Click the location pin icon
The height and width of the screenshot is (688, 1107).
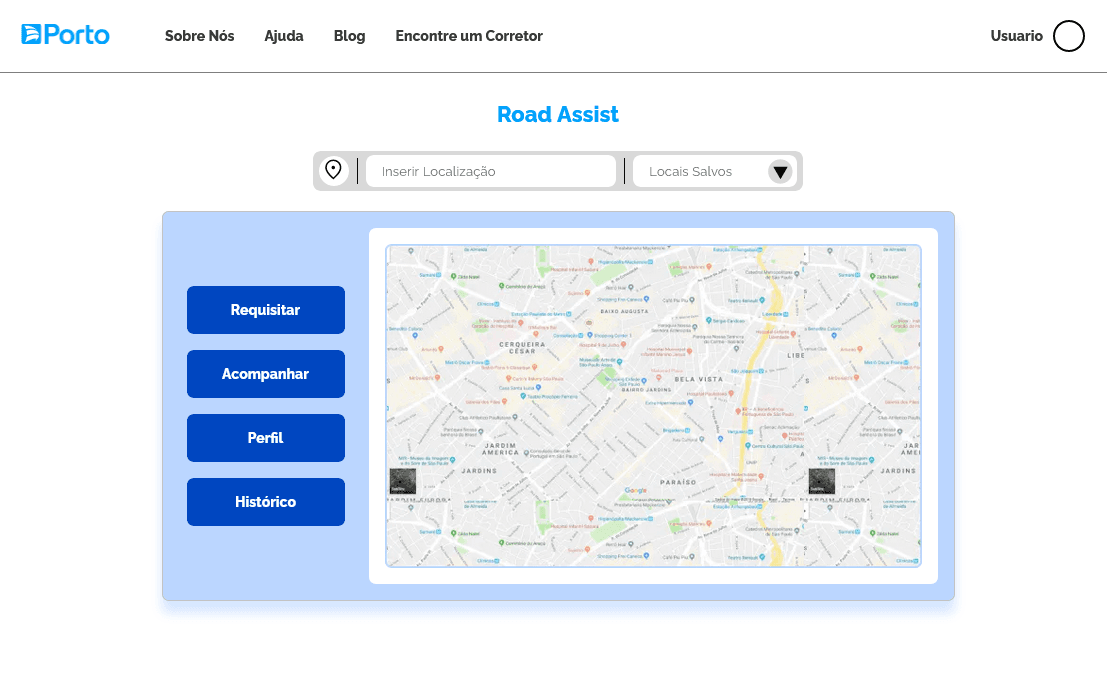(x=333, y=170)
